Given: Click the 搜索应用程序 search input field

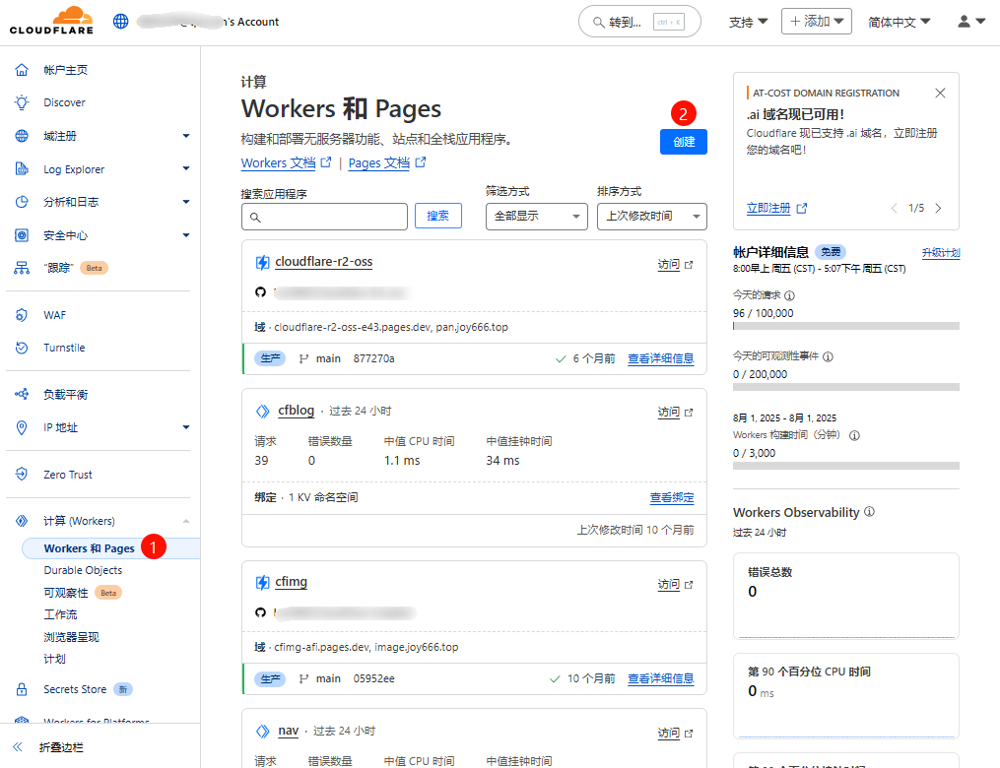Looking at the screenshot, I should [x=324, y=216].
